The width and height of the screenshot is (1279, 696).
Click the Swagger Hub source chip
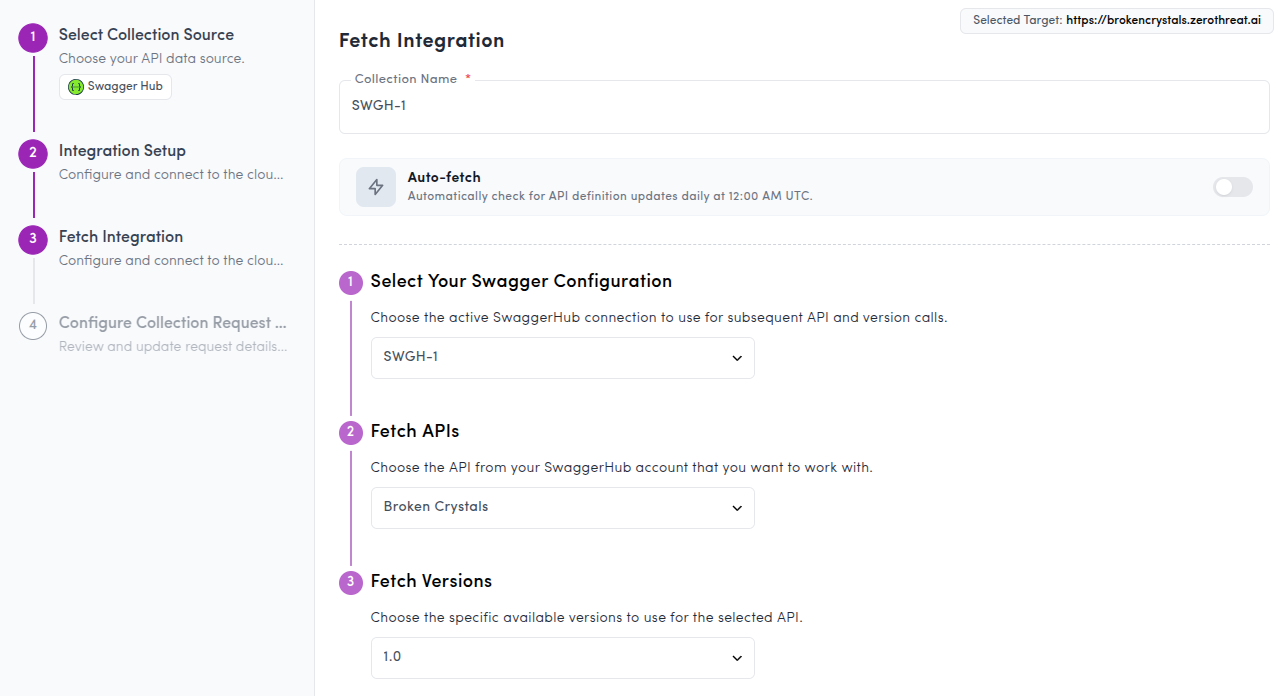click(x=115, y=87)
